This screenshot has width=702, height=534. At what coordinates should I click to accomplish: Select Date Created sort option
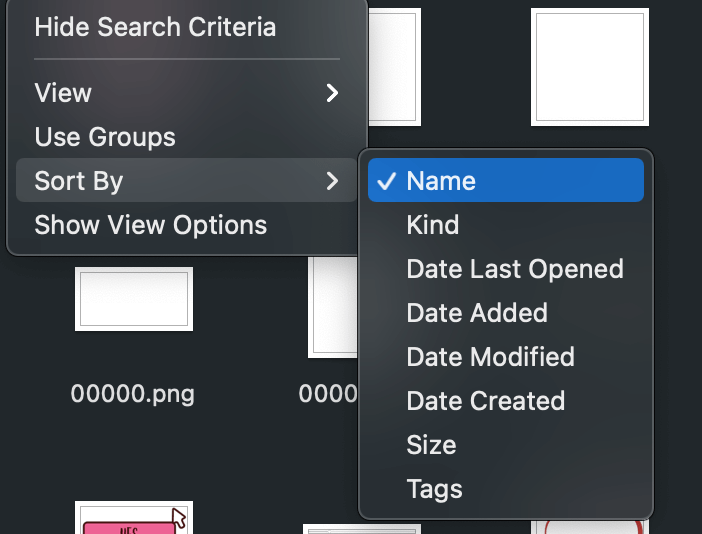coord(486,401)
